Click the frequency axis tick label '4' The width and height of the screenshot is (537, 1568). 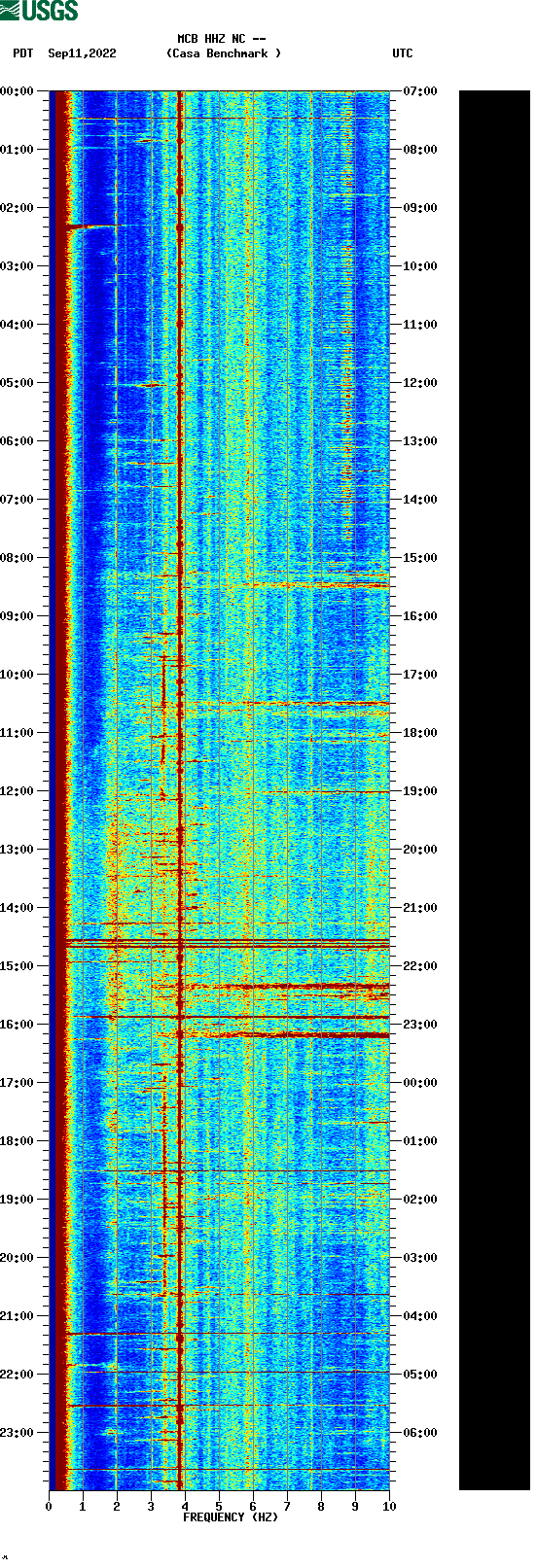185,1507
